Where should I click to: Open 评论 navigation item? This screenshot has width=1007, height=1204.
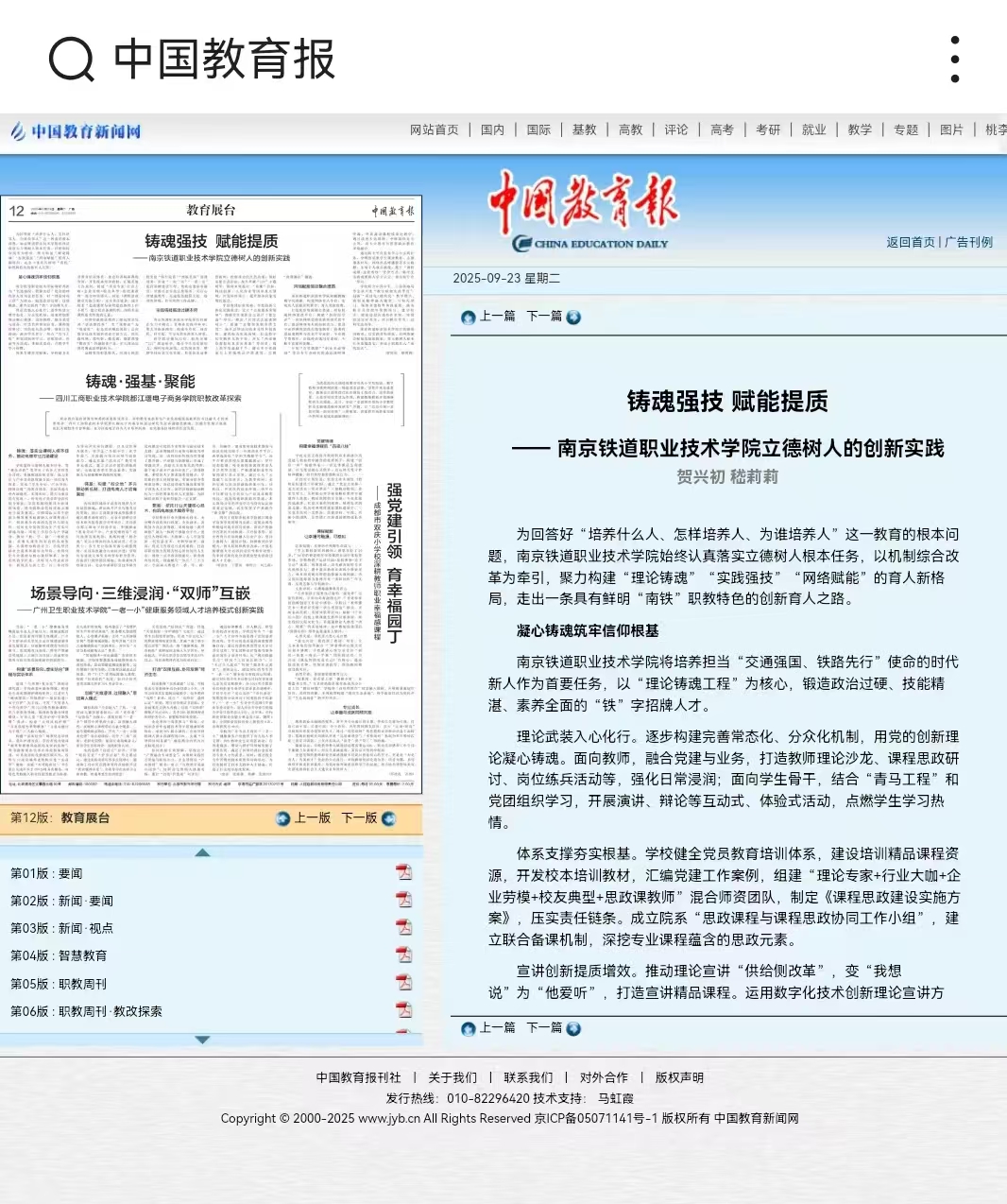click(676, 130)
